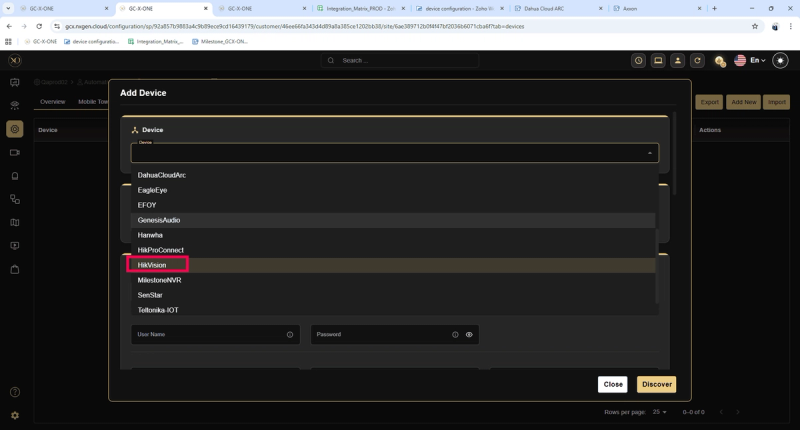Bookmark this page with star icon
Image resolution: width=800 pixels, height=430 pixels.
755,26
